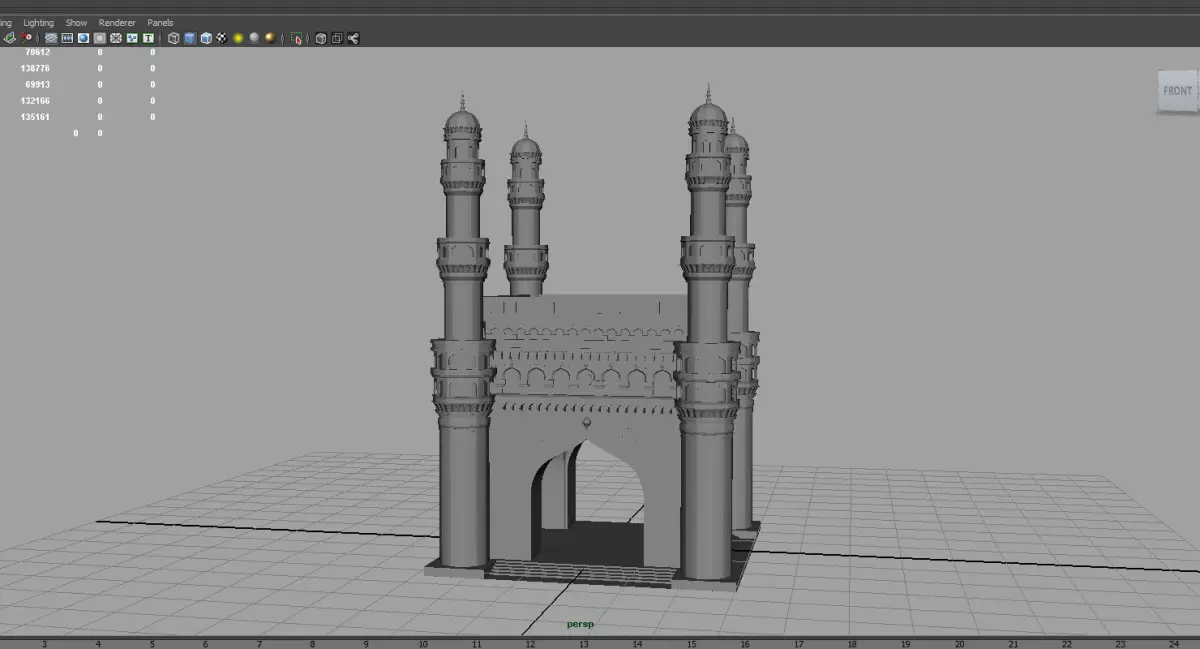Jump to frame 20 on timeline
Image resolution: width=1200 pixels, height=649 pixels.
coord(959,644)
